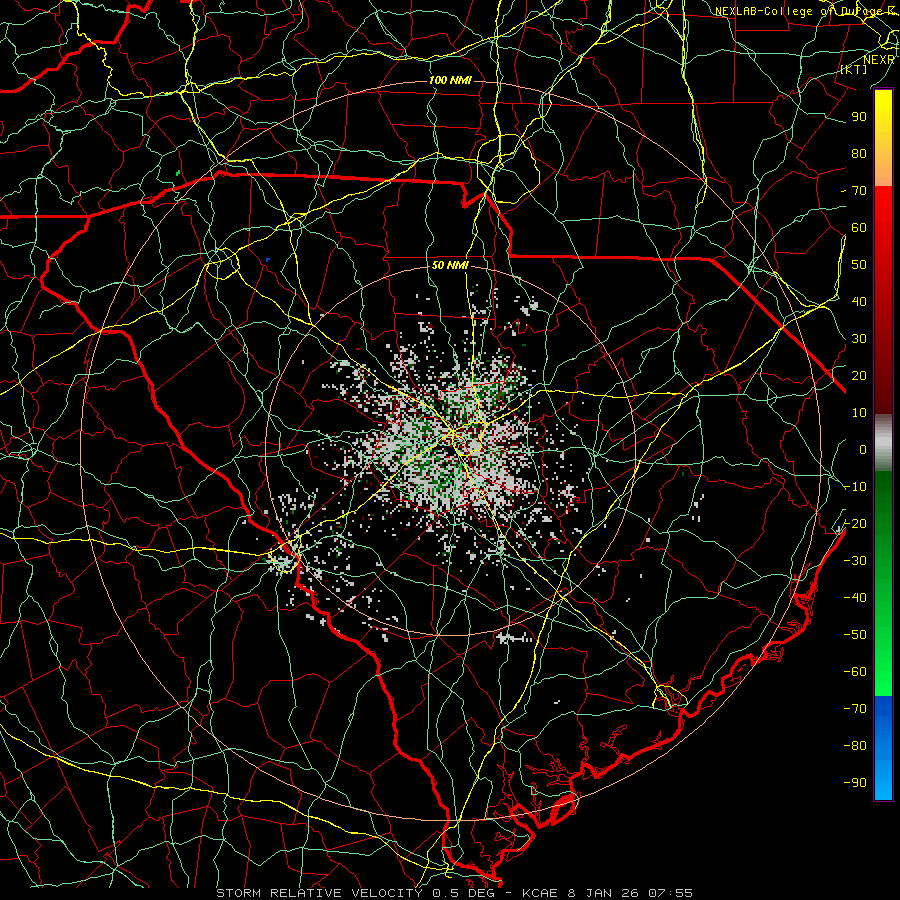Select the NEXLAB-College of DuPage header text
Viewport: 900px width, 900px height.
tap(807, 11)
